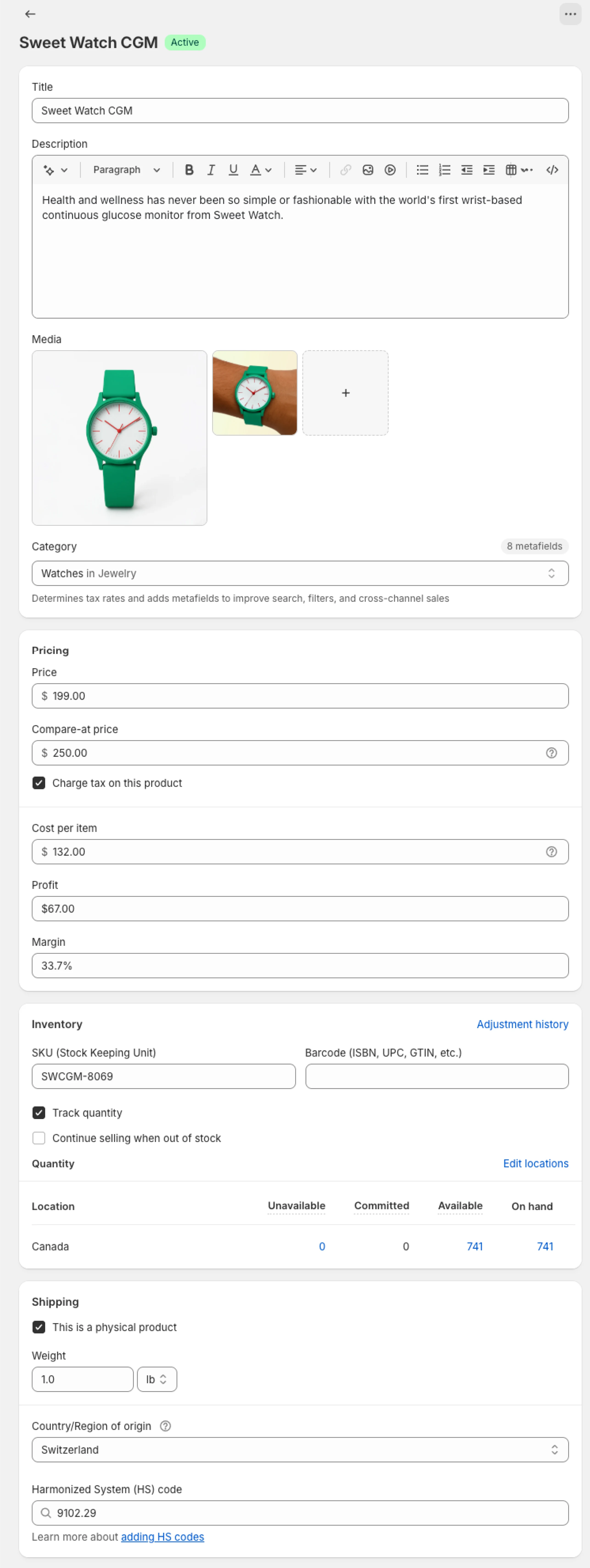
Task: Open the AI magic text generator
Action: click(x=55, y=170)
